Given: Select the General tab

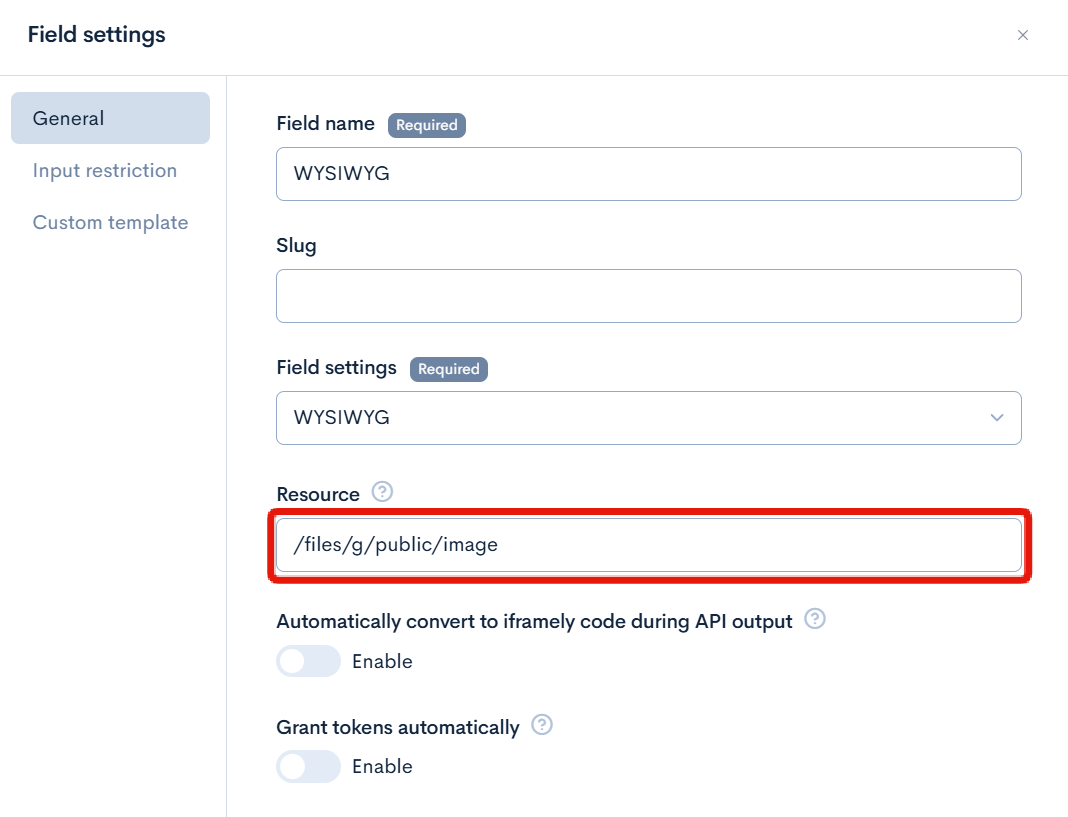Looking at the screenshot, I should (110, 118).
